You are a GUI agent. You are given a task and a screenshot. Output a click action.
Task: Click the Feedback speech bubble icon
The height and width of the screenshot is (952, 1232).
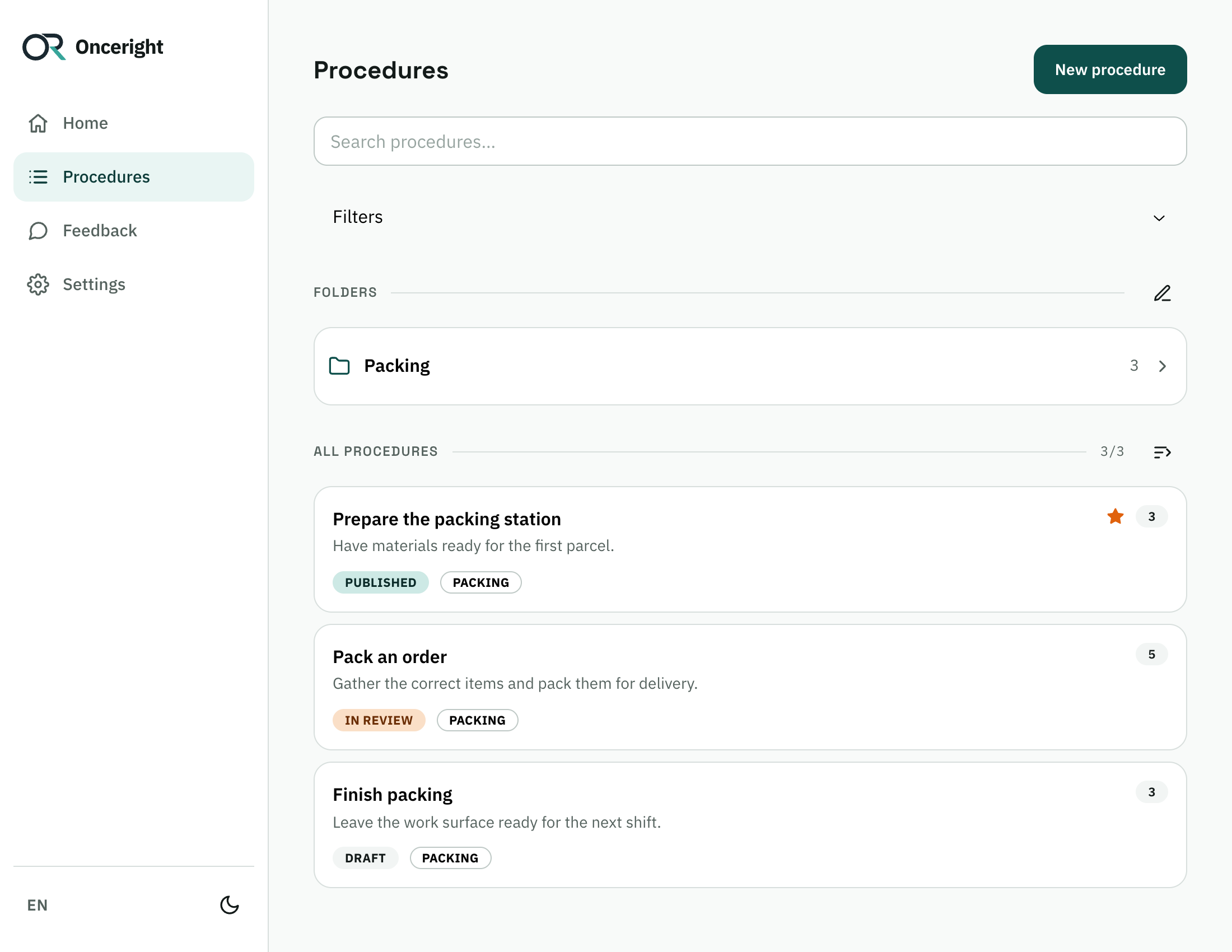[38, 231]
